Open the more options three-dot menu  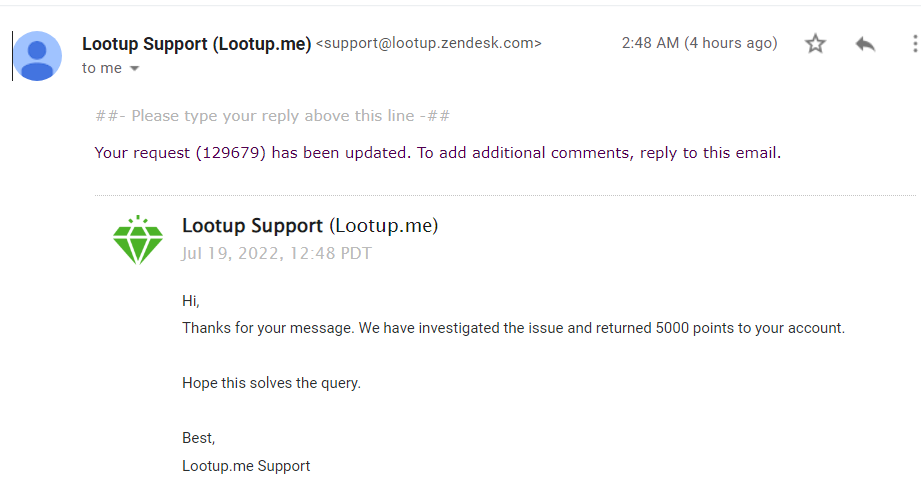point(914,44)
